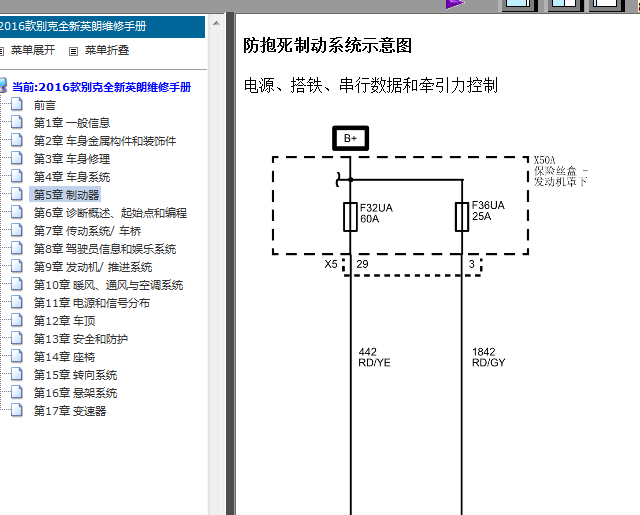Open 第12章 车顶 chapter
The image size is (640, 515).
(64, 321)
